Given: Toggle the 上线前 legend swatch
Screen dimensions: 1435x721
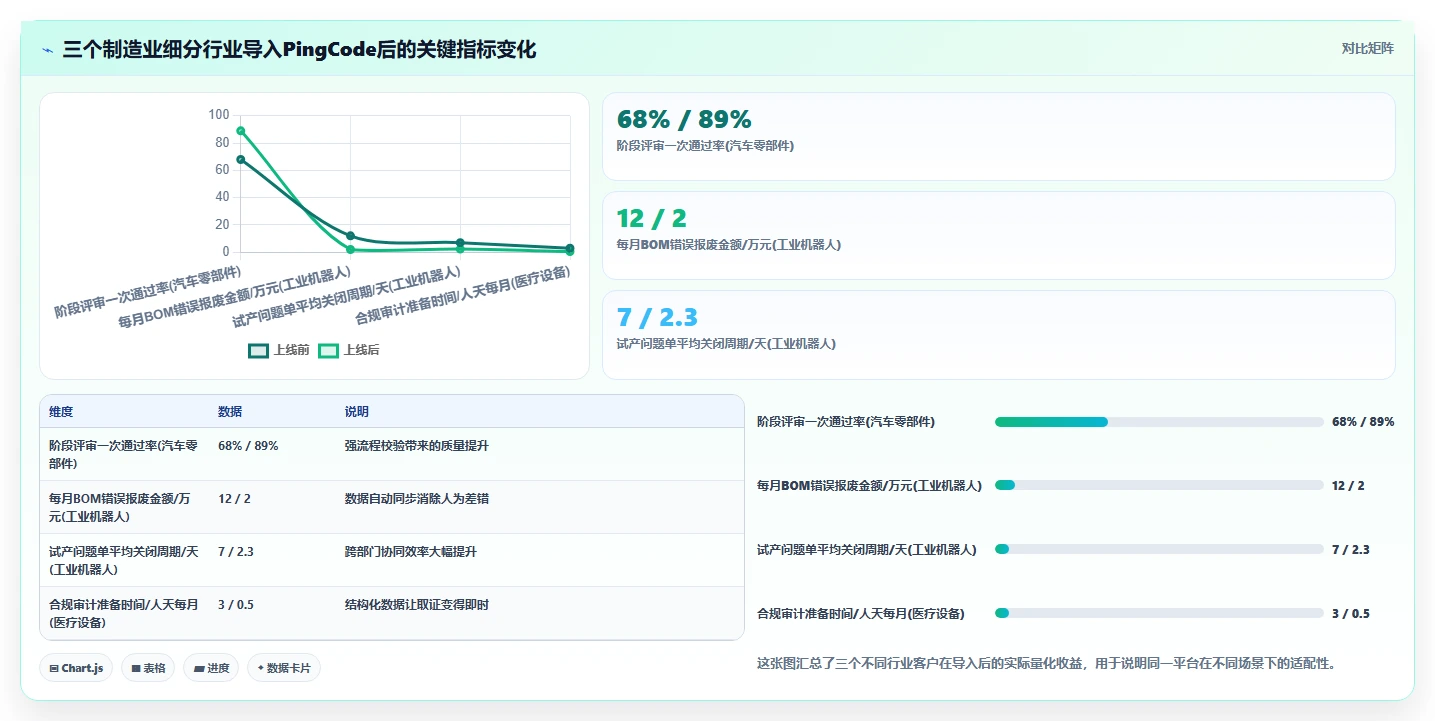Looking at the screenshot, I should click(x=258, y=350).
